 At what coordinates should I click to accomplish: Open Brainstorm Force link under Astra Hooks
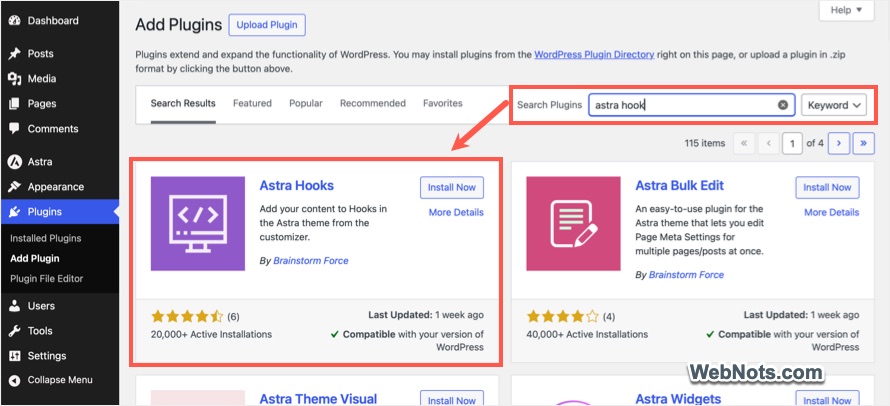(311, 261)
